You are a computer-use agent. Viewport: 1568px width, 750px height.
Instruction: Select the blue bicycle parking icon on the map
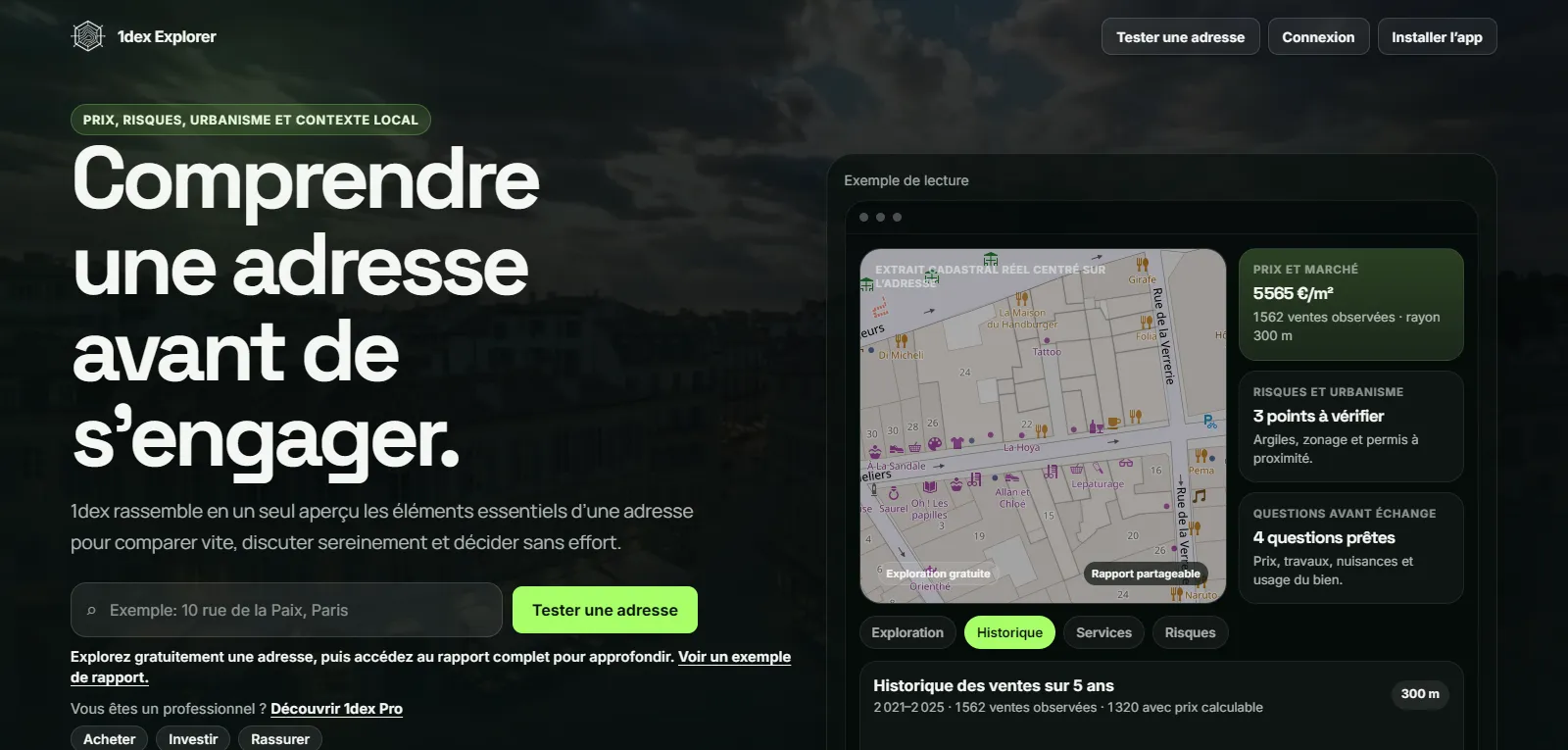coord(1210,422)
